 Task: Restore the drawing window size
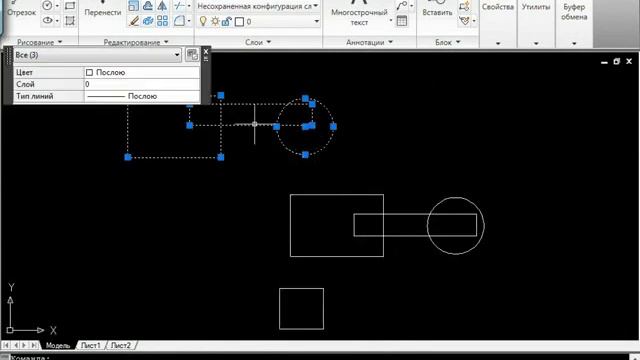(616, 61)
